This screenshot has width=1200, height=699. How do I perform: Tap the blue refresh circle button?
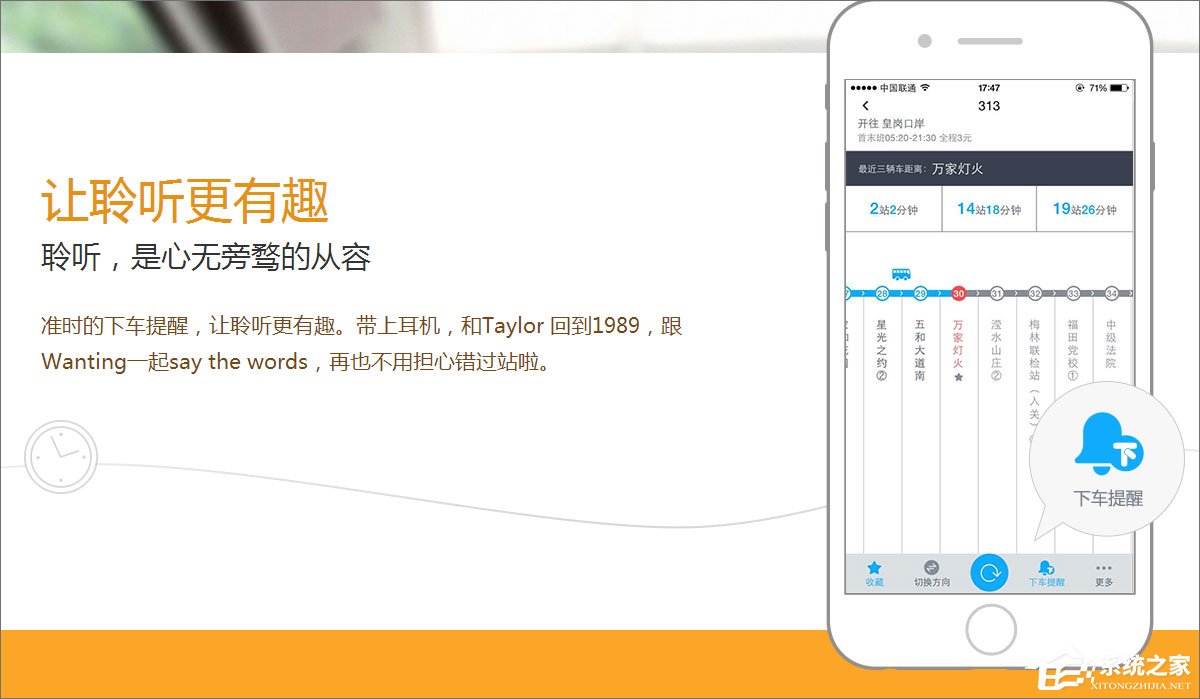pyautogui.click(x=989, y=572)
